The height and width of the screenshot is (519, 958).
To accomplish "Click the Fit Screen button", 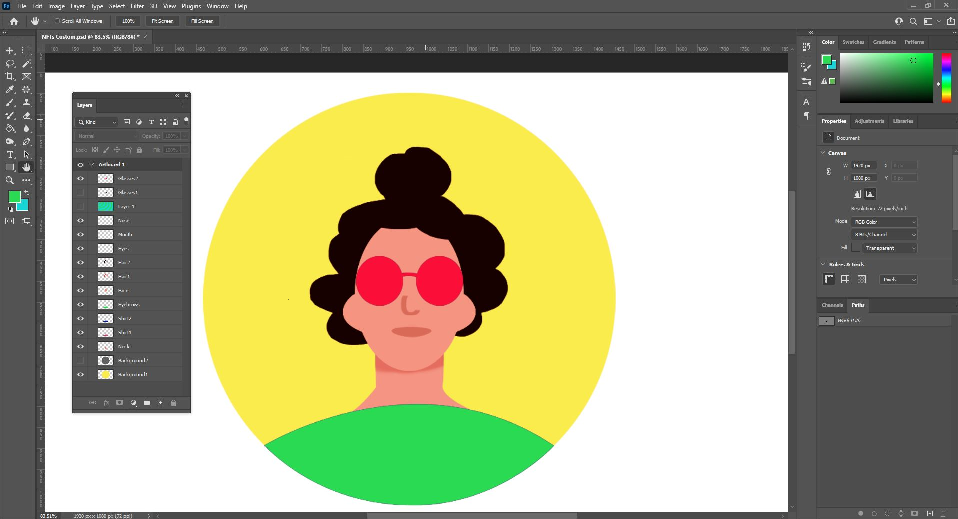I will point(162,21).
